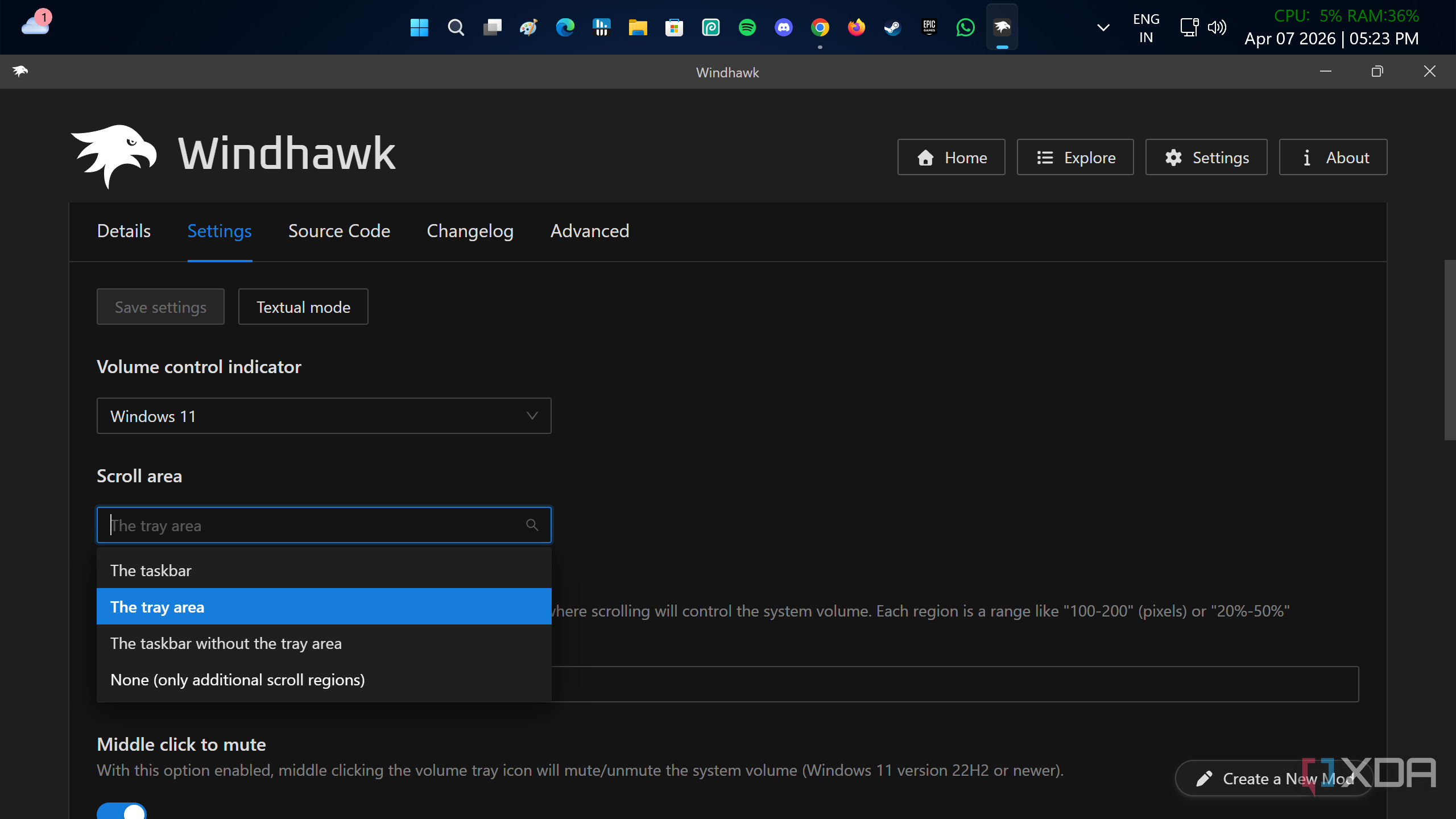Click the Scroll area search box
1456x819 pixels.
(324, 525)
